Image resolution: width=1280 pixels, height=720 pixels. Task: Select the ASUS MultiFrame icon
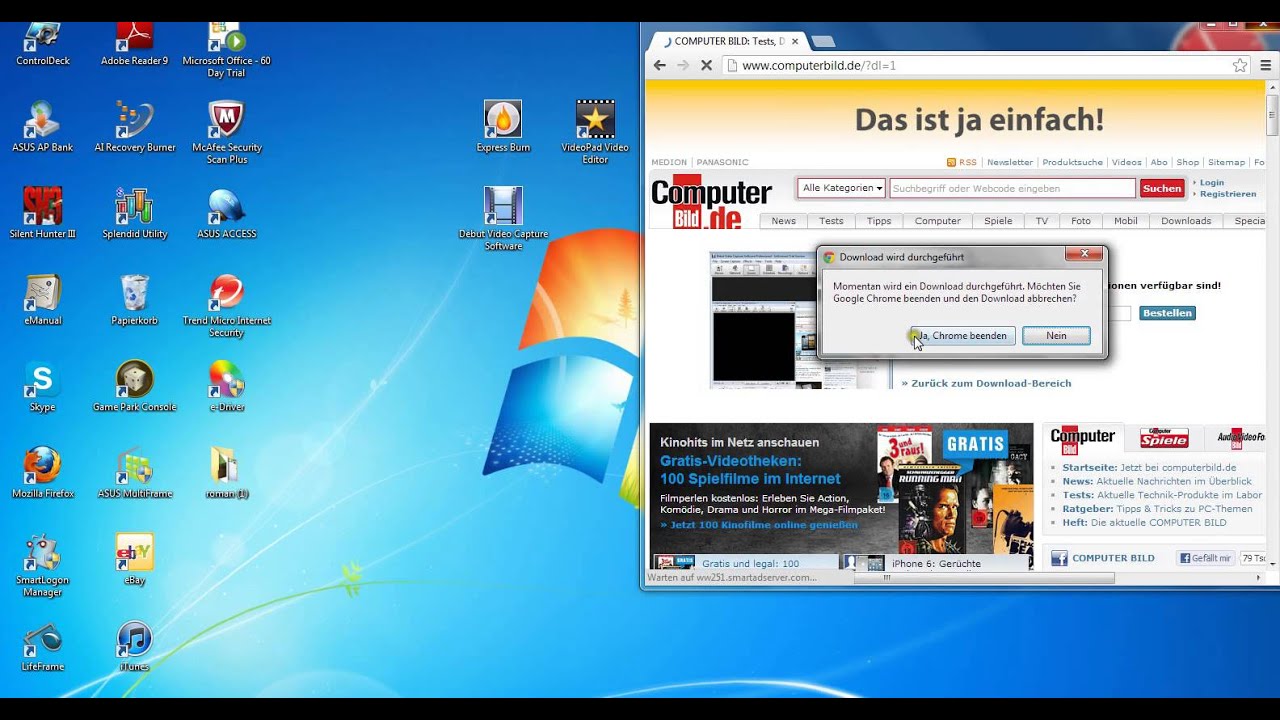point(134,473)
